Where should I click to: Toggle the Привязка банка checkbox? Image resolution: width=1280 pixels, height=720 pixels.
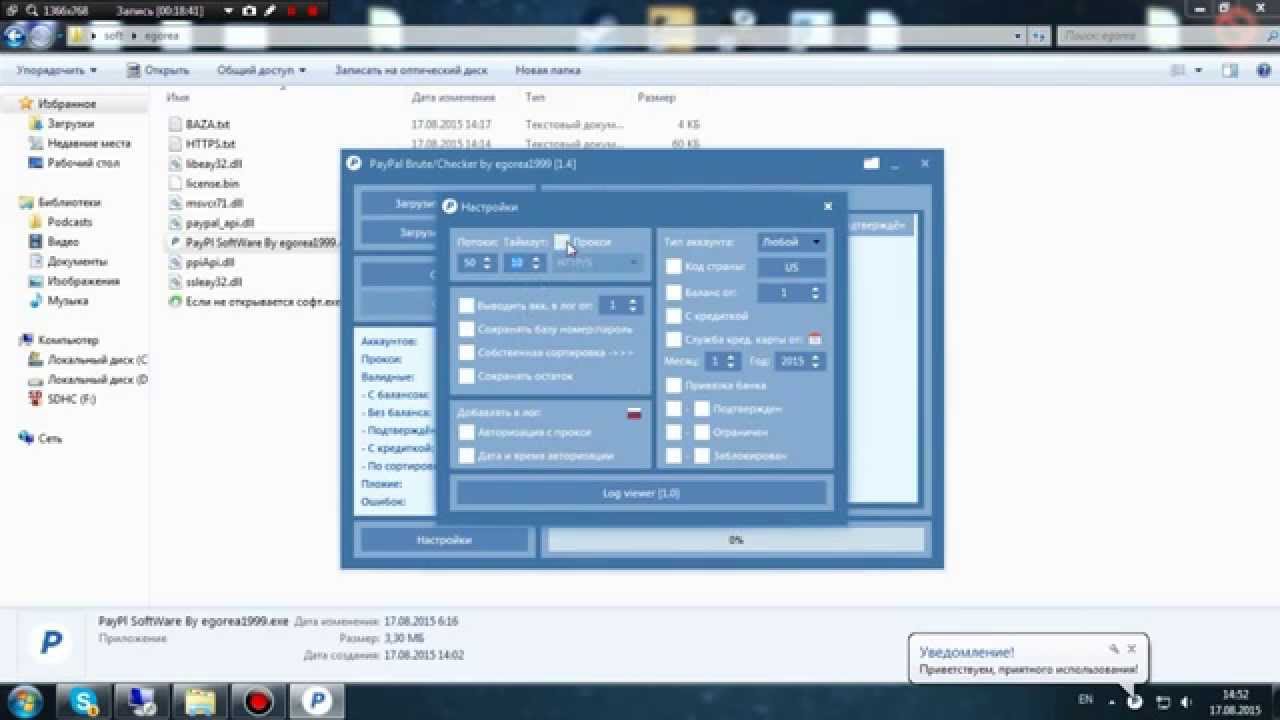point(674,385)
